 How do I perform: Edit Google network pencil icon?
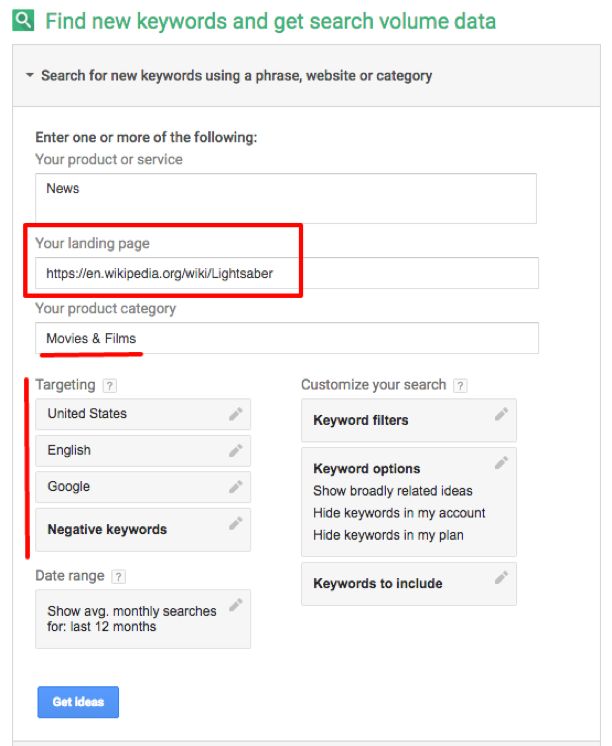click(235, 487)
